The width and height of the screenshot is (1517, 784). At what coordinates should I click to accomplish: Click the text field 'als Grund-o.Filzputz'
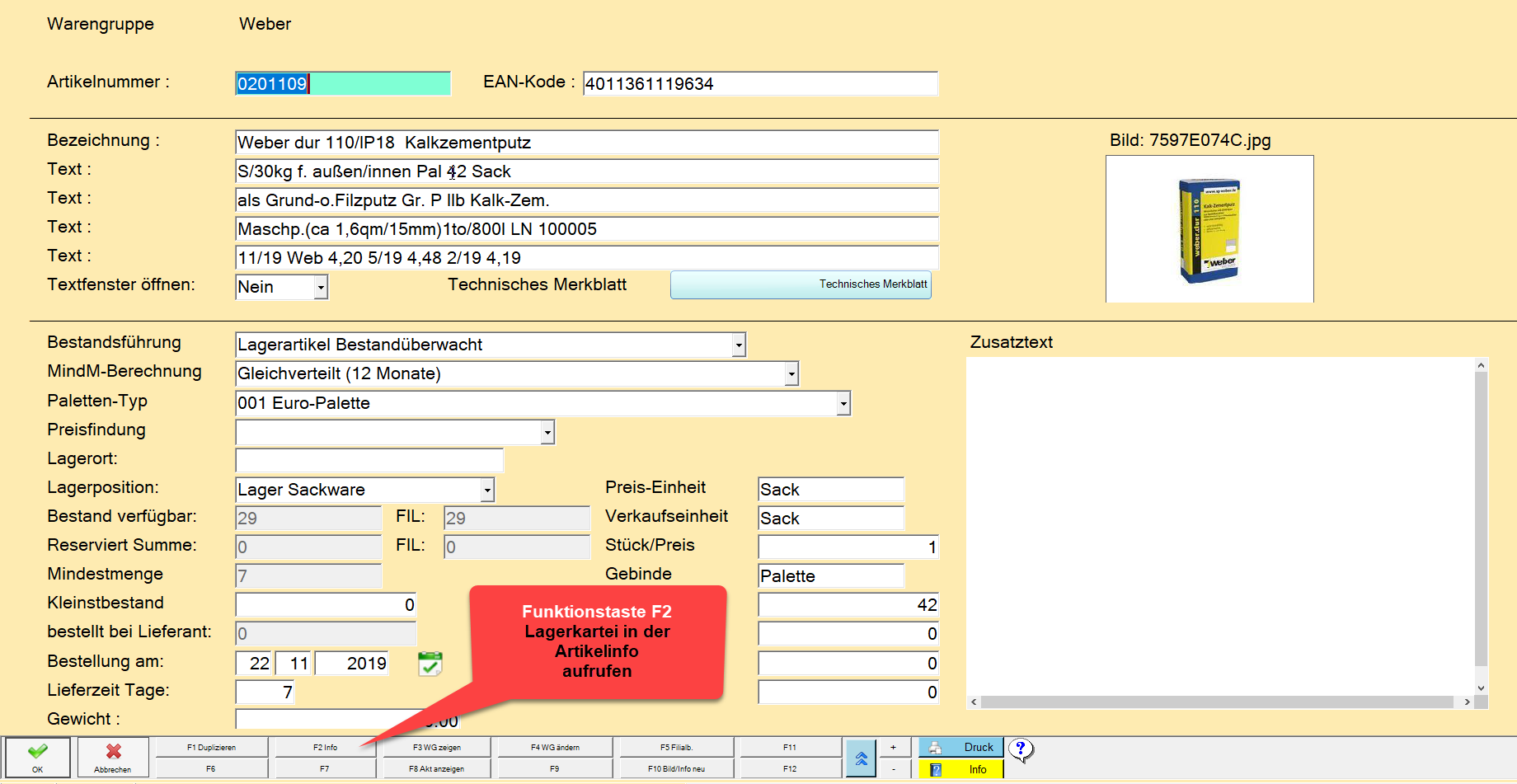coord(587,200)
